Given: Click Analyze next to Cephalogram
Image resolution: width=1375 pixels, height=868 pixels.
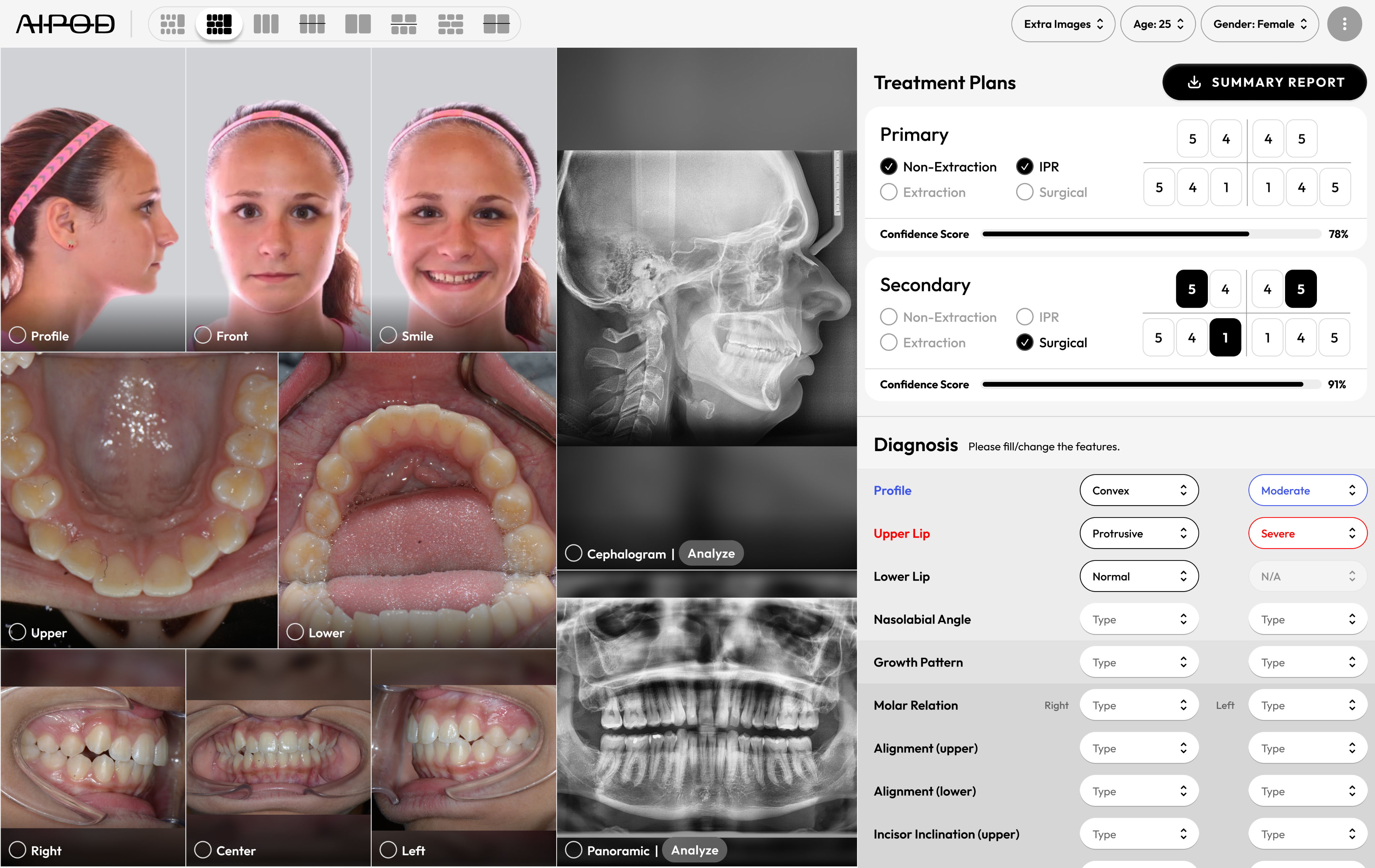Looking at the screenshot, I should pyautogui.click(x=711, y=553).
